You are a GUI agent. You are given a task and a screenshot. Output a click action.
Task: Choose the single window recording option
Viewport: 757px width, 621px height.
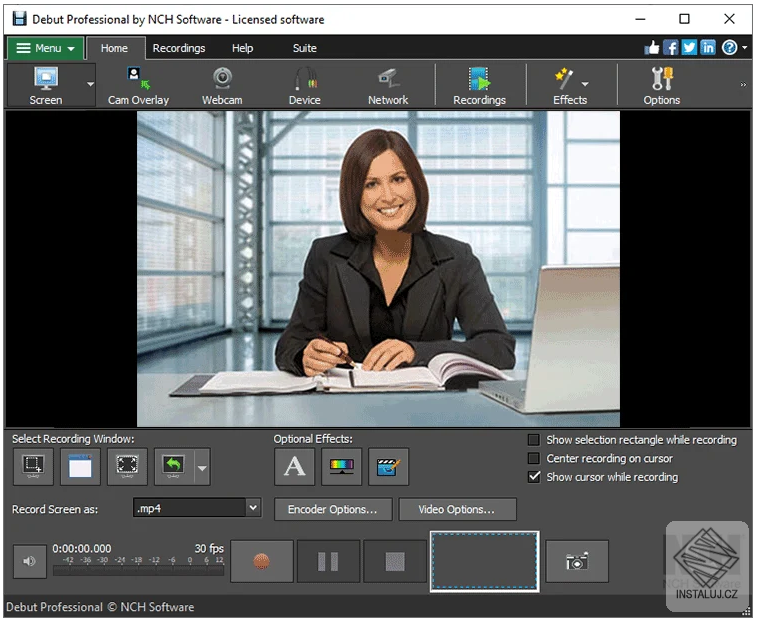tap(80, 467)
